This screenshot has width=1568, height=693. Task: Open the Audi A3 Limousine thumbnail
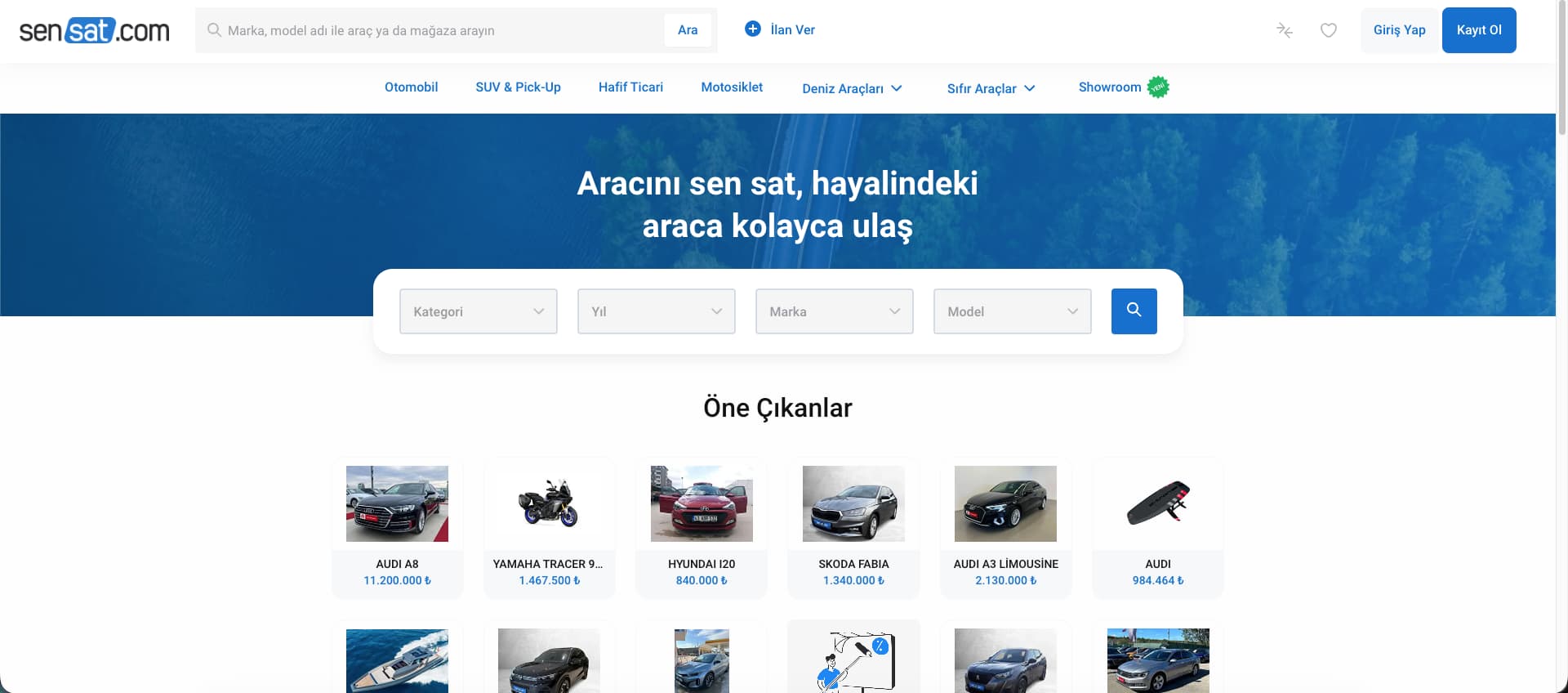pos(1005,503)
